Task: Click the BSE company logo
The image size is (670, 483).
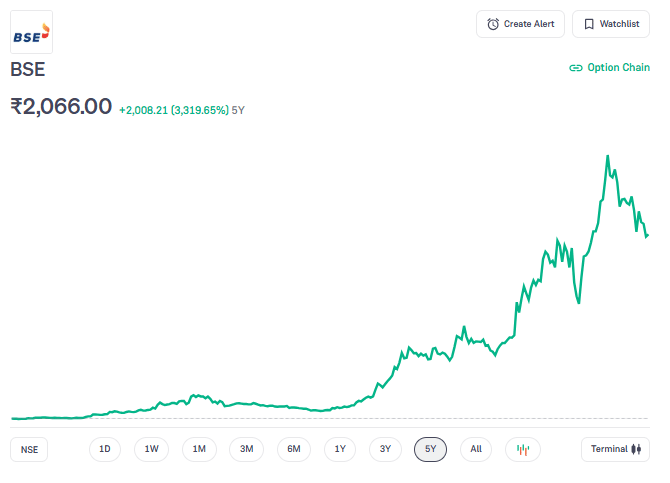Action: (31, 31)
